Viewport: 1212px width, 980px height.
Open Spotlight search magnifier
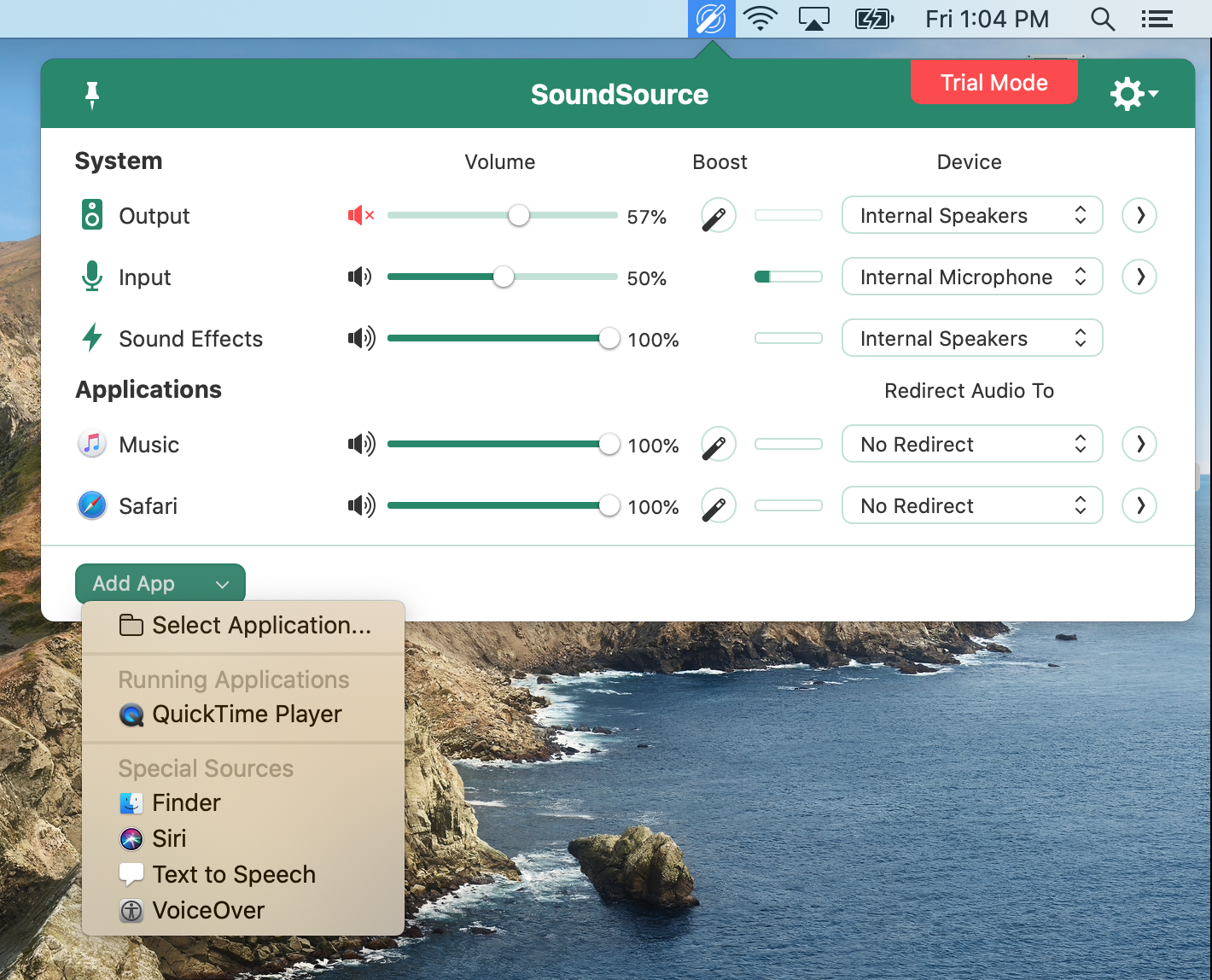pyautogui.click(x=1103, y=19)
